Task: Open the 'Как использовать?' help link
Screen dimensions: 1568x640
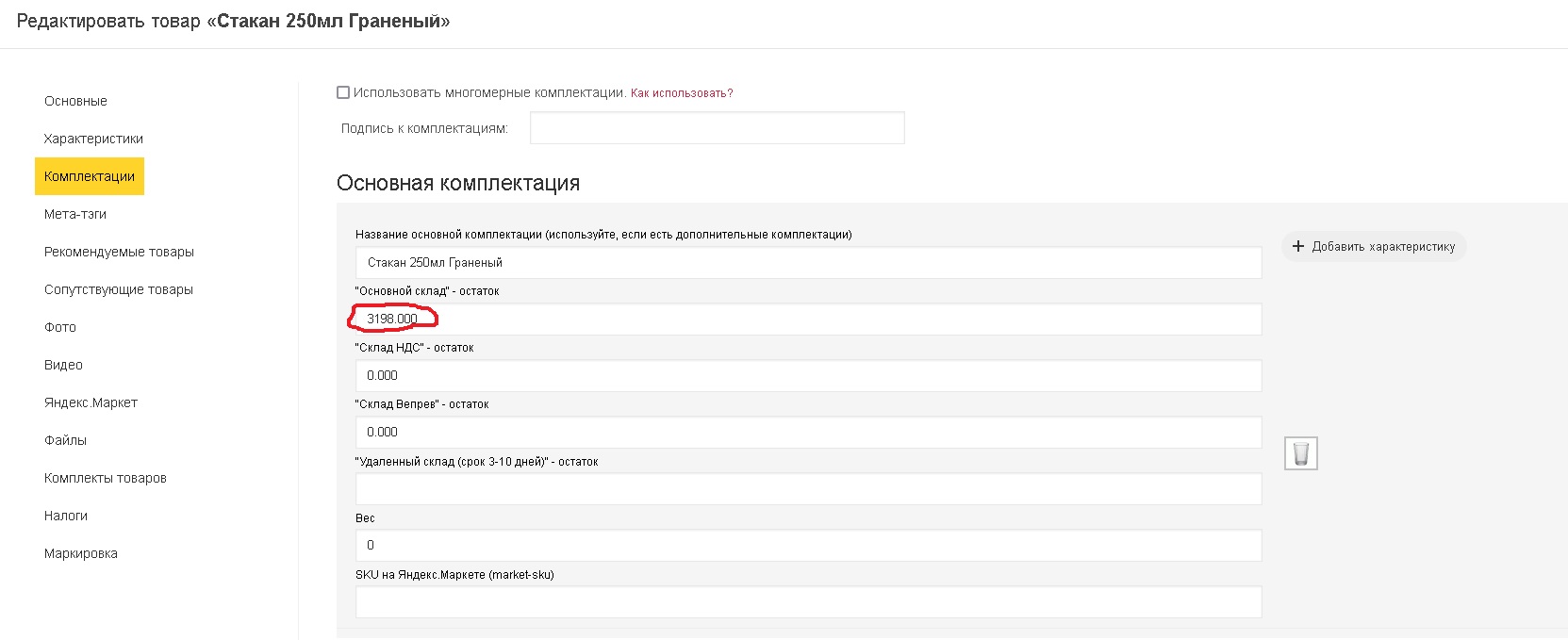Action: coord(681,93)
